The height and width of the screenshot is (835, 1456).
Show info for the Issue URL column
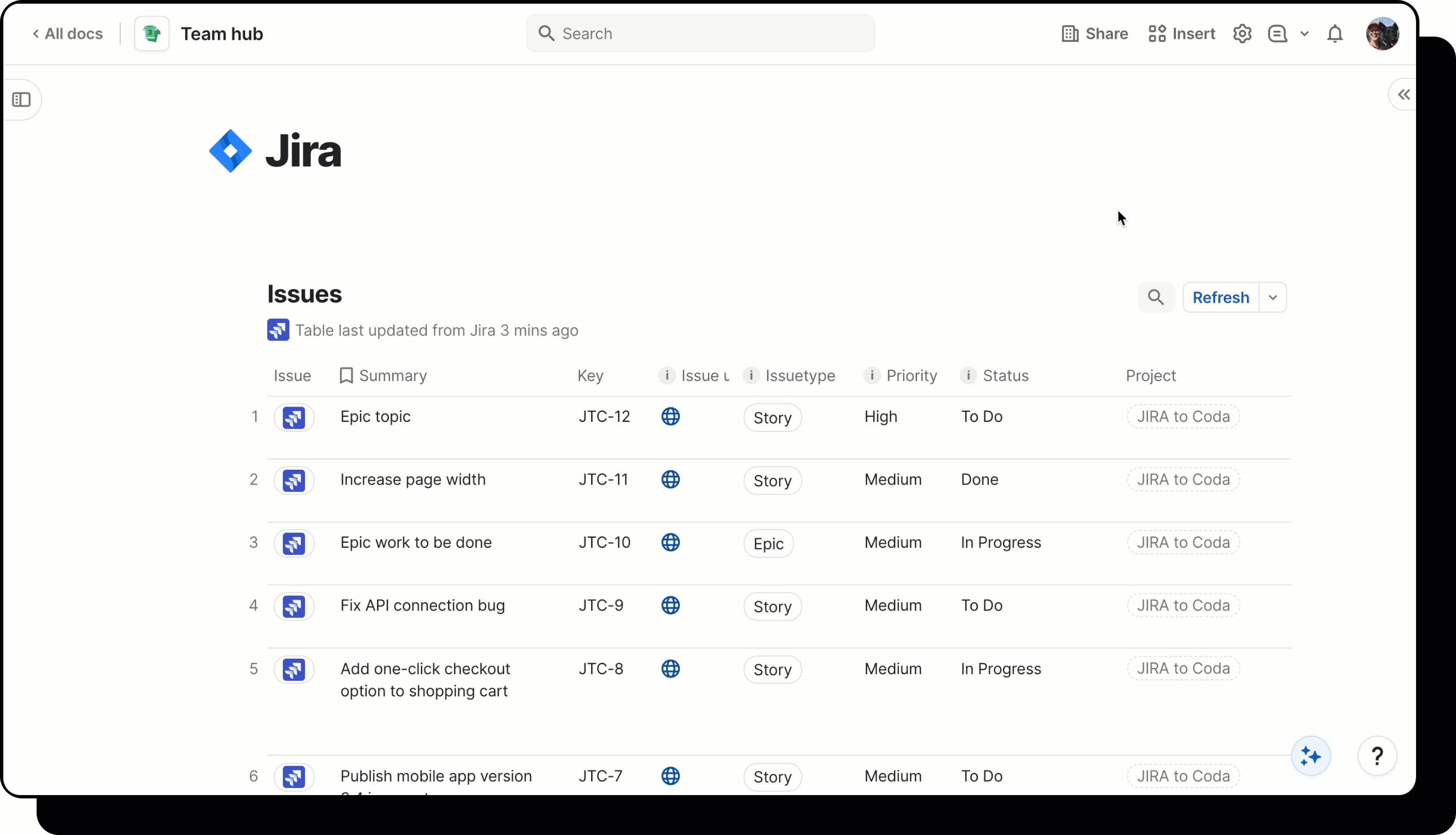pyautogui.click(x=666, y=375)
